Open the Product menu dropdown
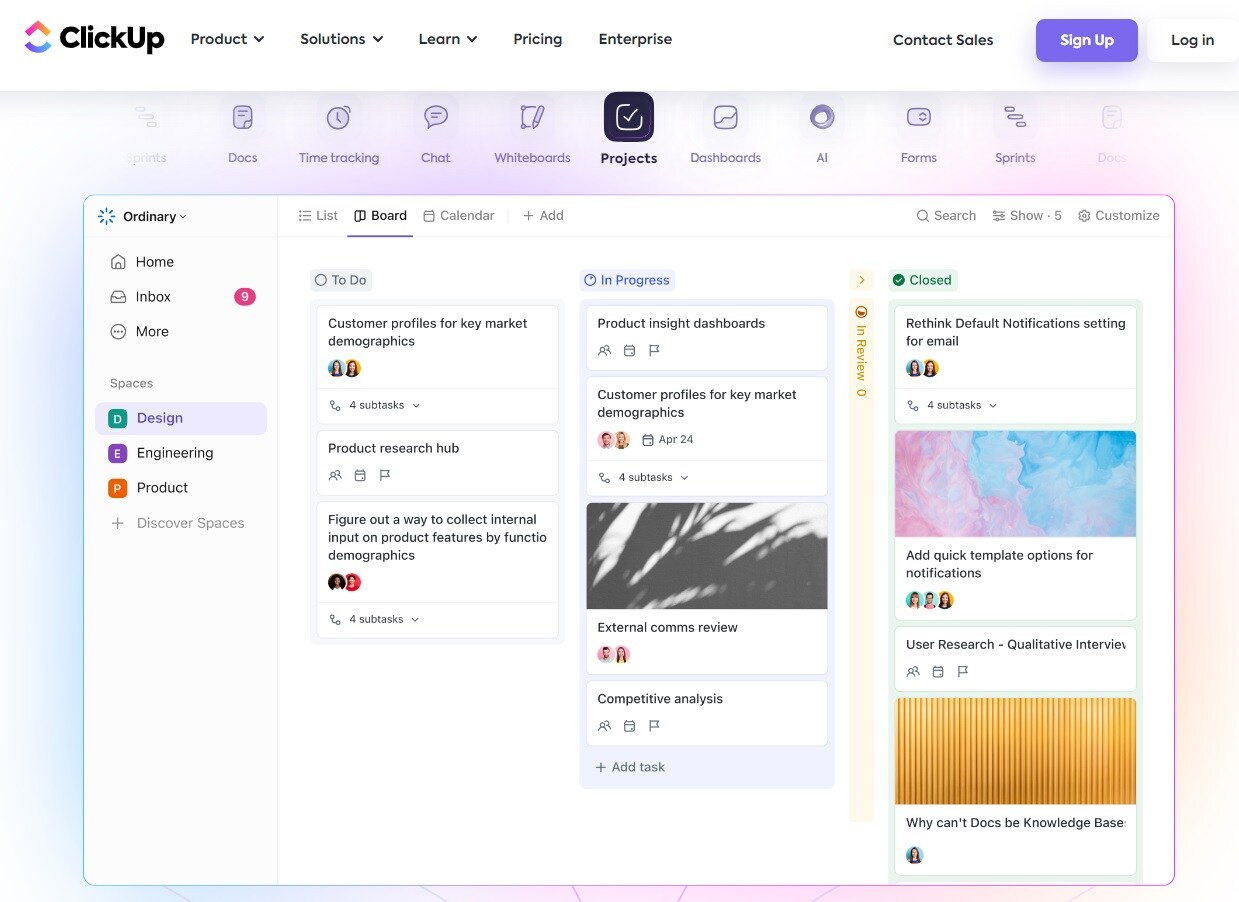This screenshot has width=1239, height=902. [x=228, y=39]
